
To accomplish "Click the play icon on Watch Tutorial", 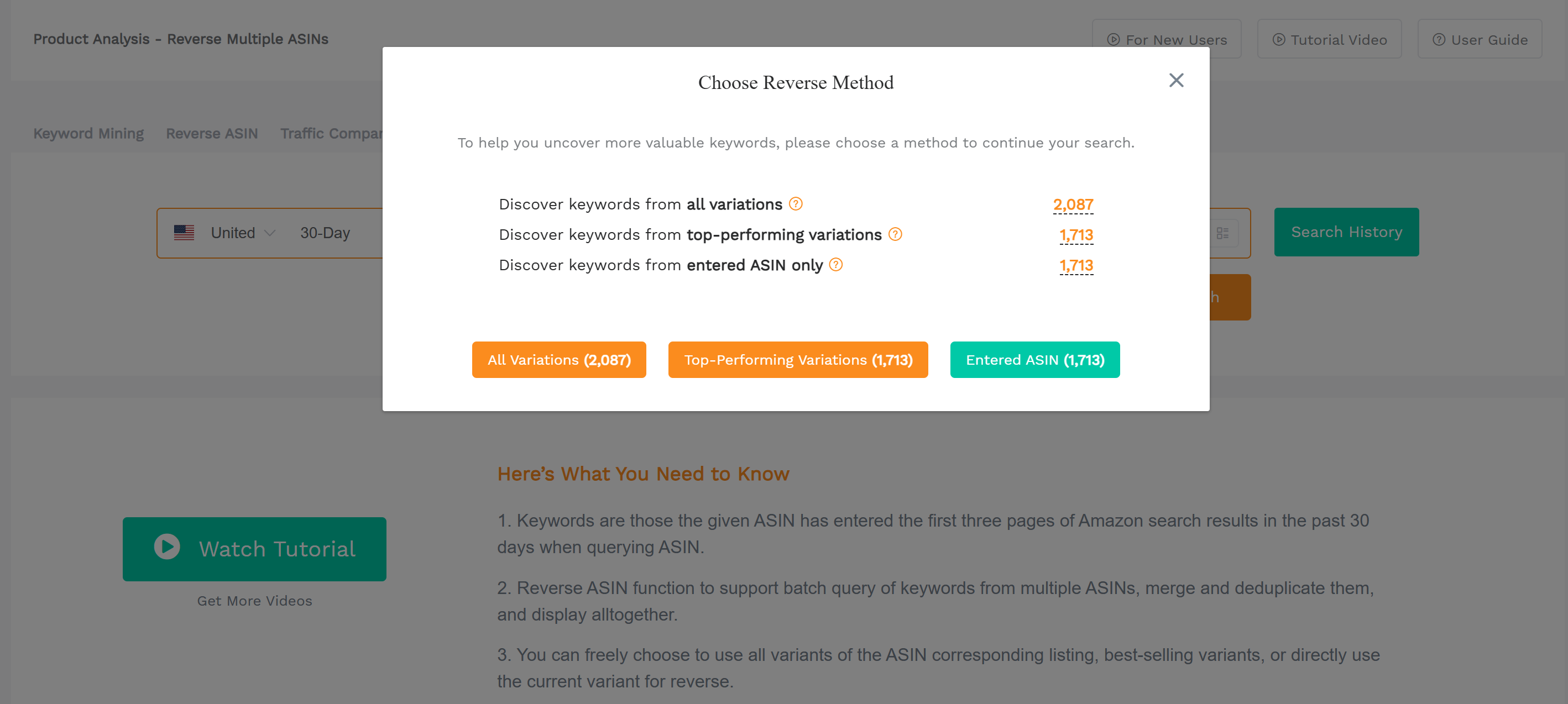I will point(167,547).
